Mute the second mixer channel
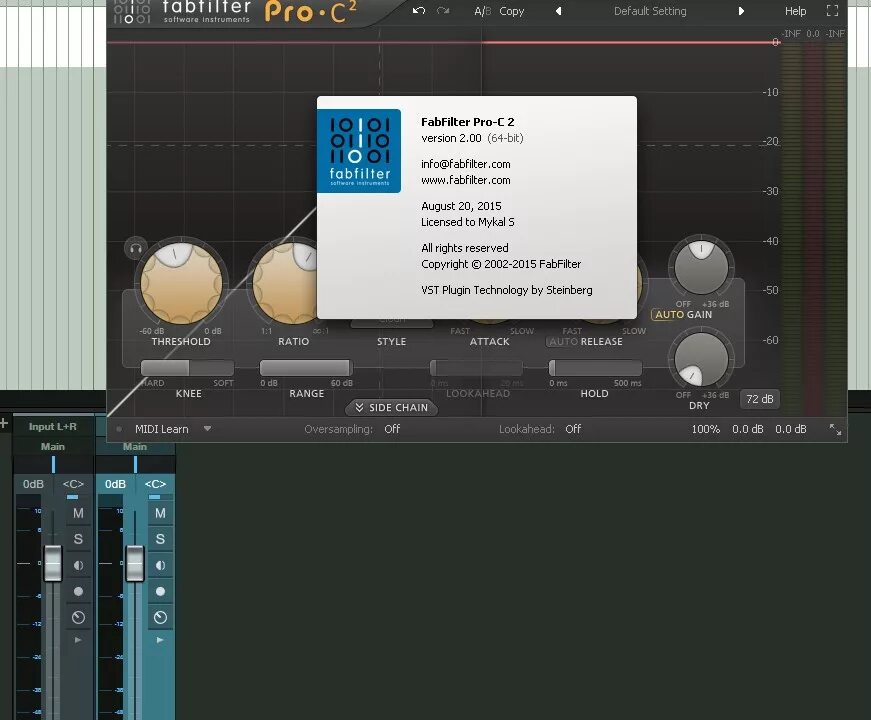Image resolution: width=871 pixels, height=720 pixels. (x=160, y=513)
